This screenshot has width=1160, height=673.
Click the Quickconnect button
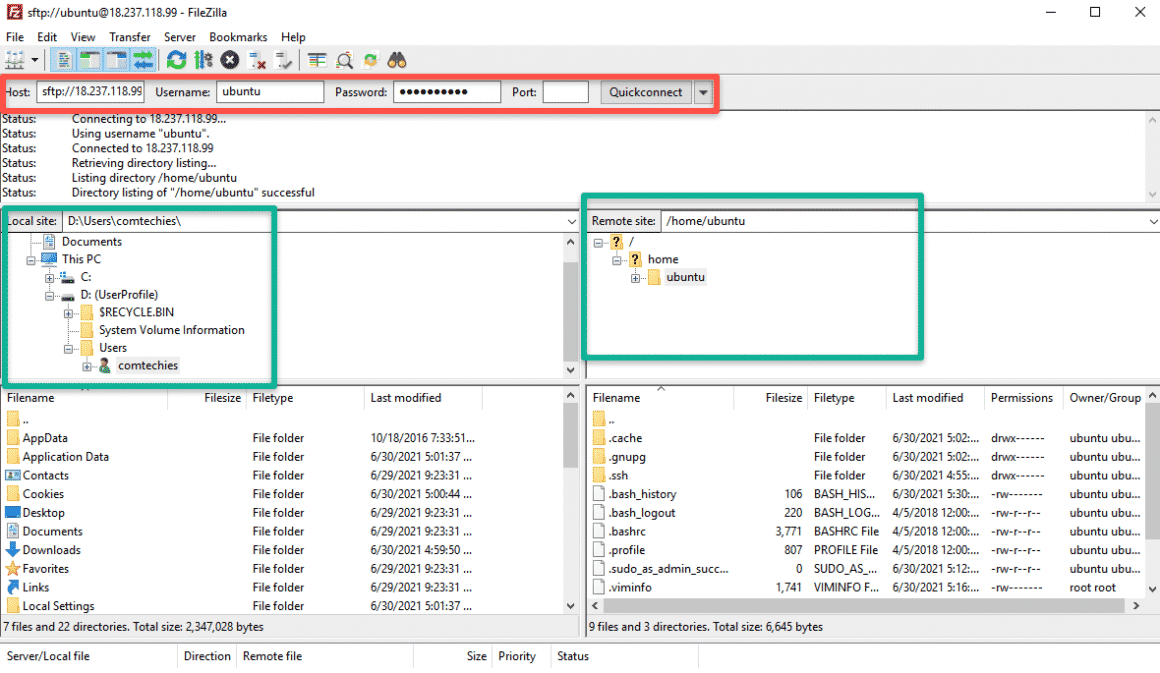645,92
